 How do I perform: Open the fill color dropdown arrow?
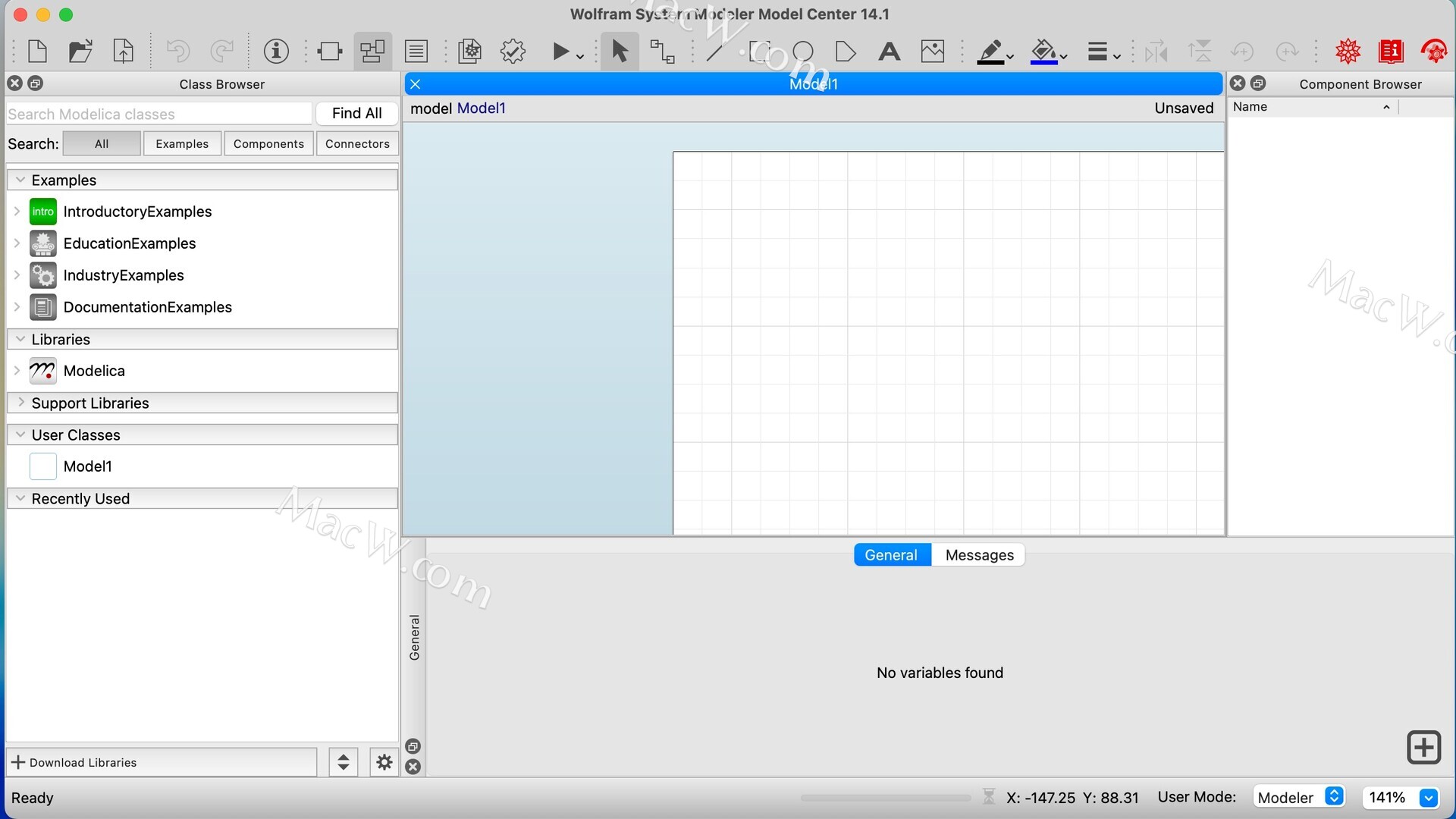pyautogui.click(x=1064, y=56)
